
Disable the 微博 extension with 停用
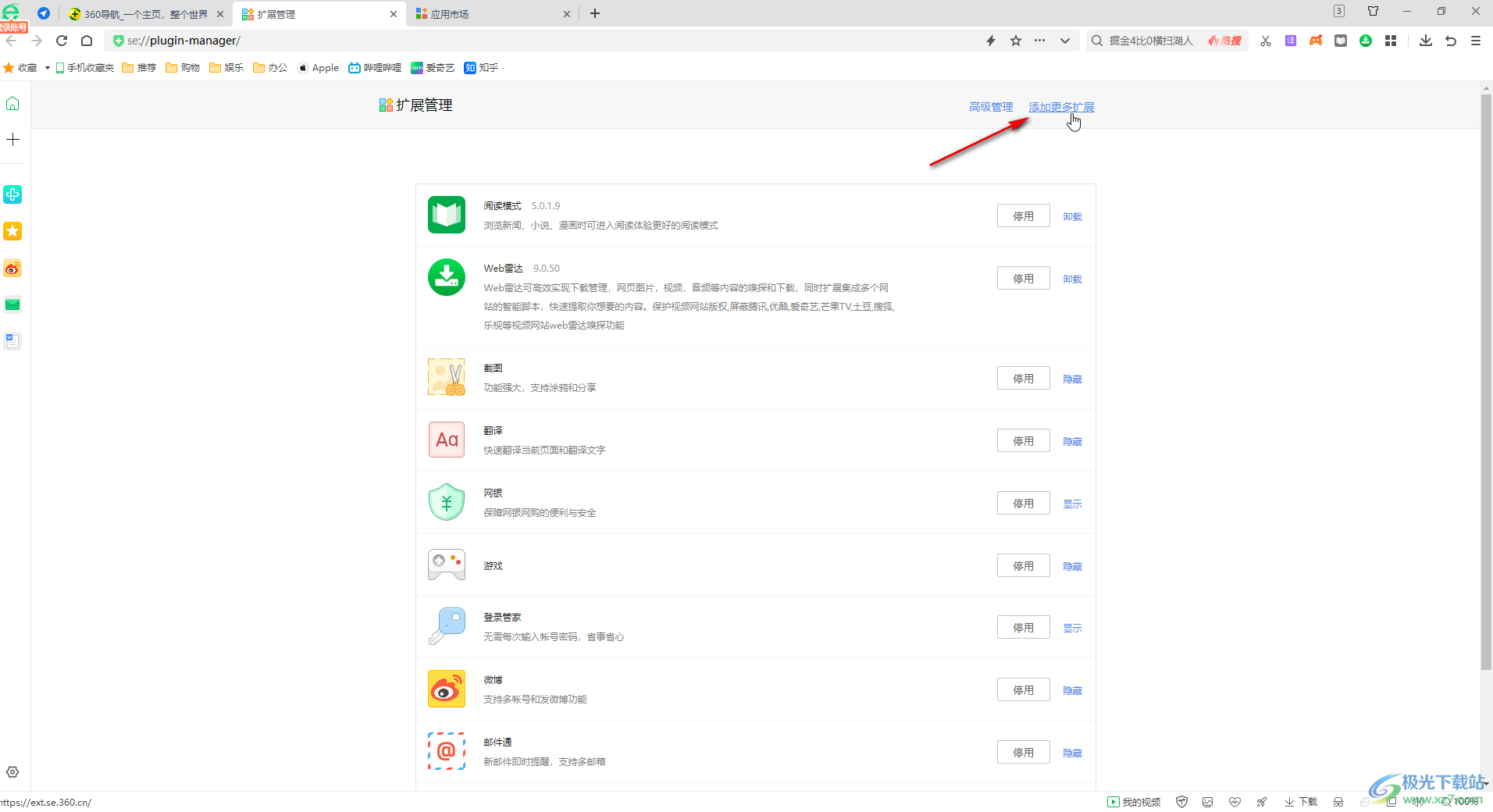point(1024,690)
